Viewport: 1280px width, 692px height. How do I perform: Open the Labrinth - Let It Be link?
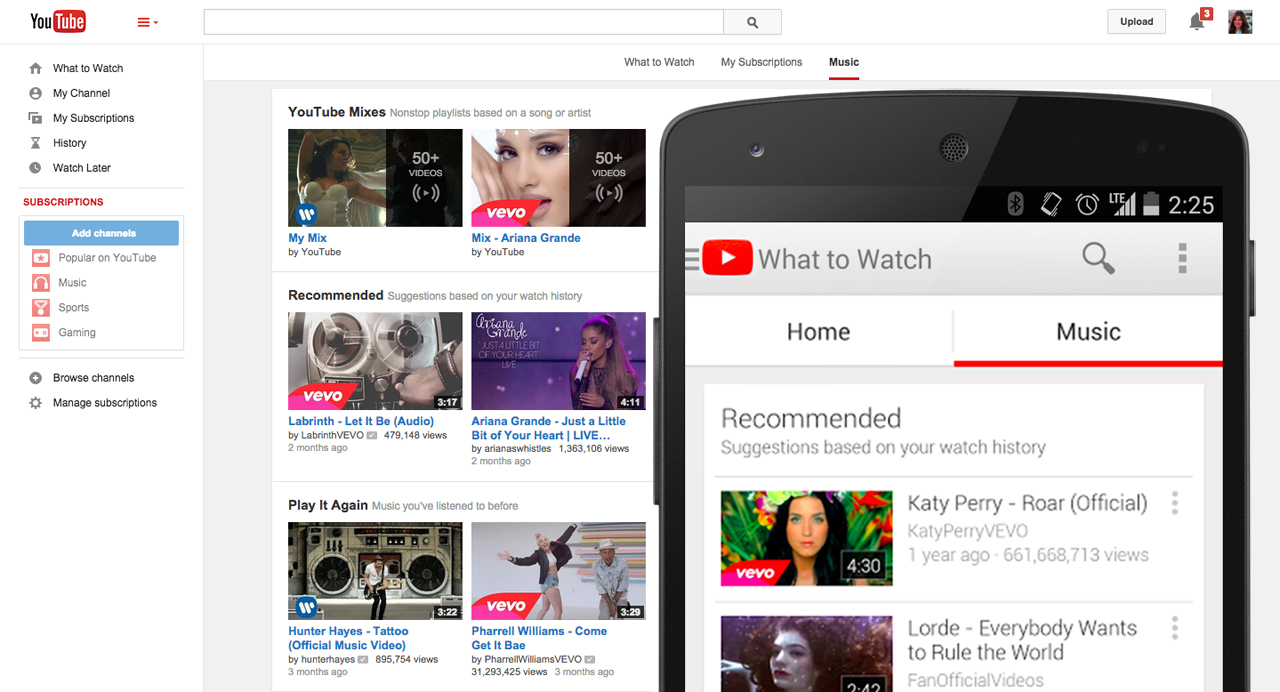361,421
